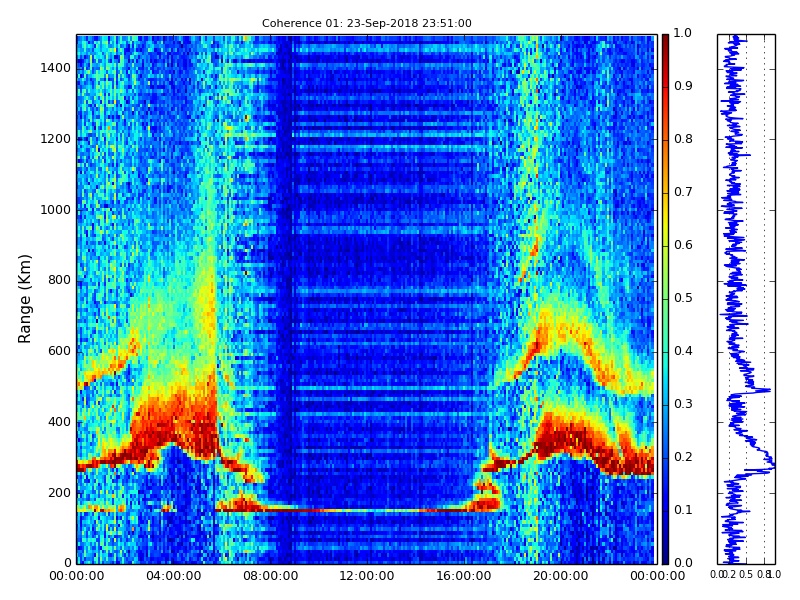Screen dimensions: 800x600
Task: Click the 12:00:00 time axis label
Action: [367, 576]
